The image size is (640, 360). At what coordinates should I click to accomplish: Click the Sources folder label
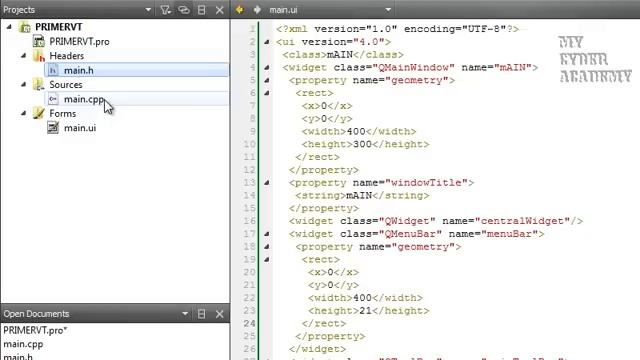[x=66, y=84]
